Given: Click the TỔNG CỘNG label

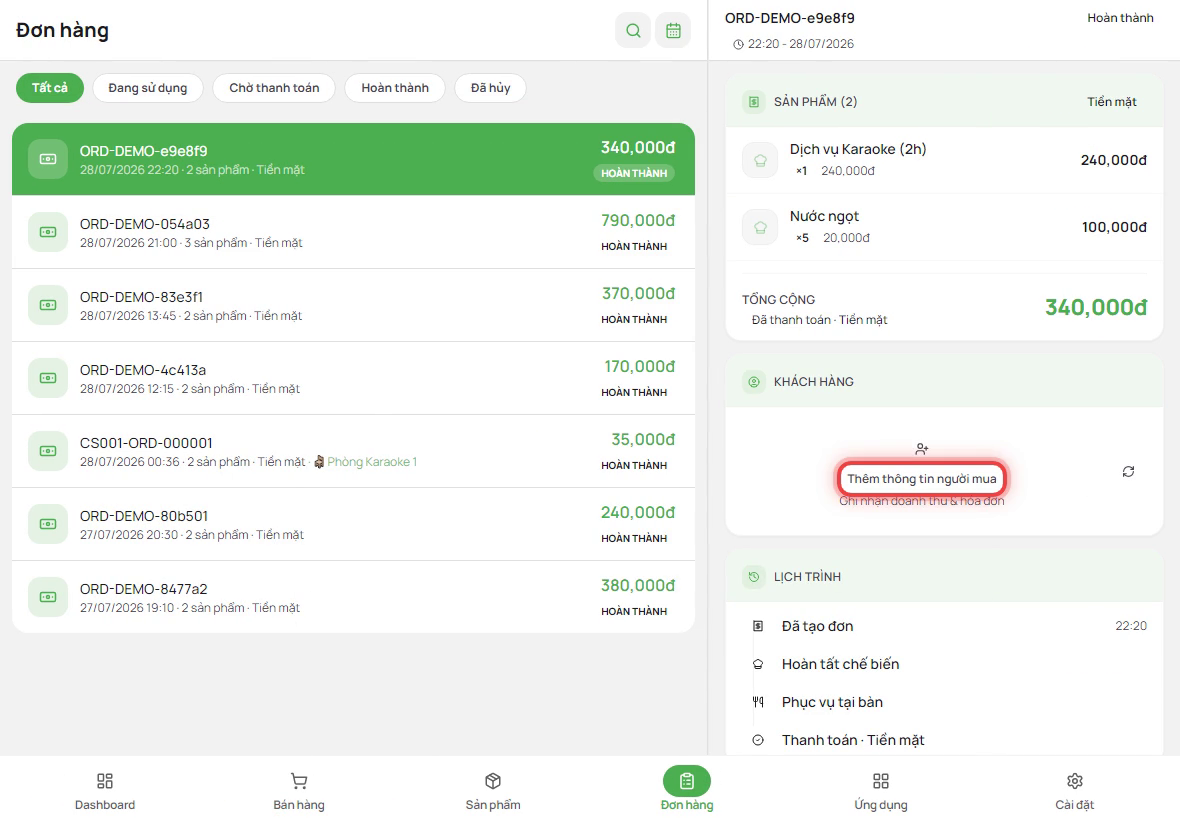Looking at the screenshot, I should 778,299.
